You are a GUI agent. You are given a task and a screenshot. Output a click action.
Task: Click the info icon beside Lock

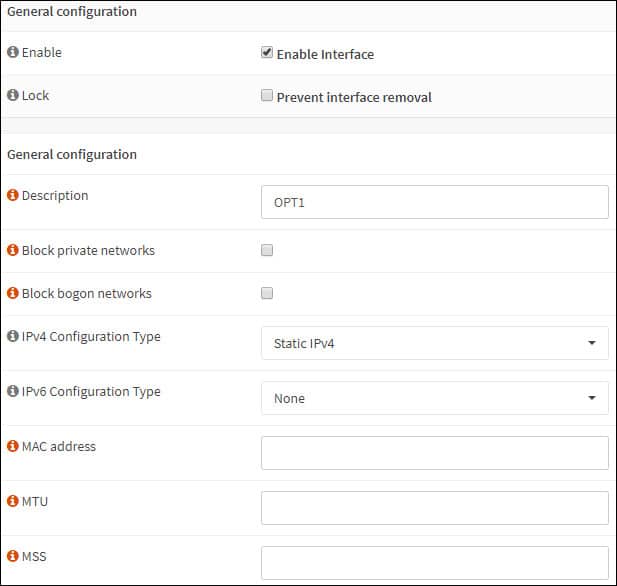(13, 96)
